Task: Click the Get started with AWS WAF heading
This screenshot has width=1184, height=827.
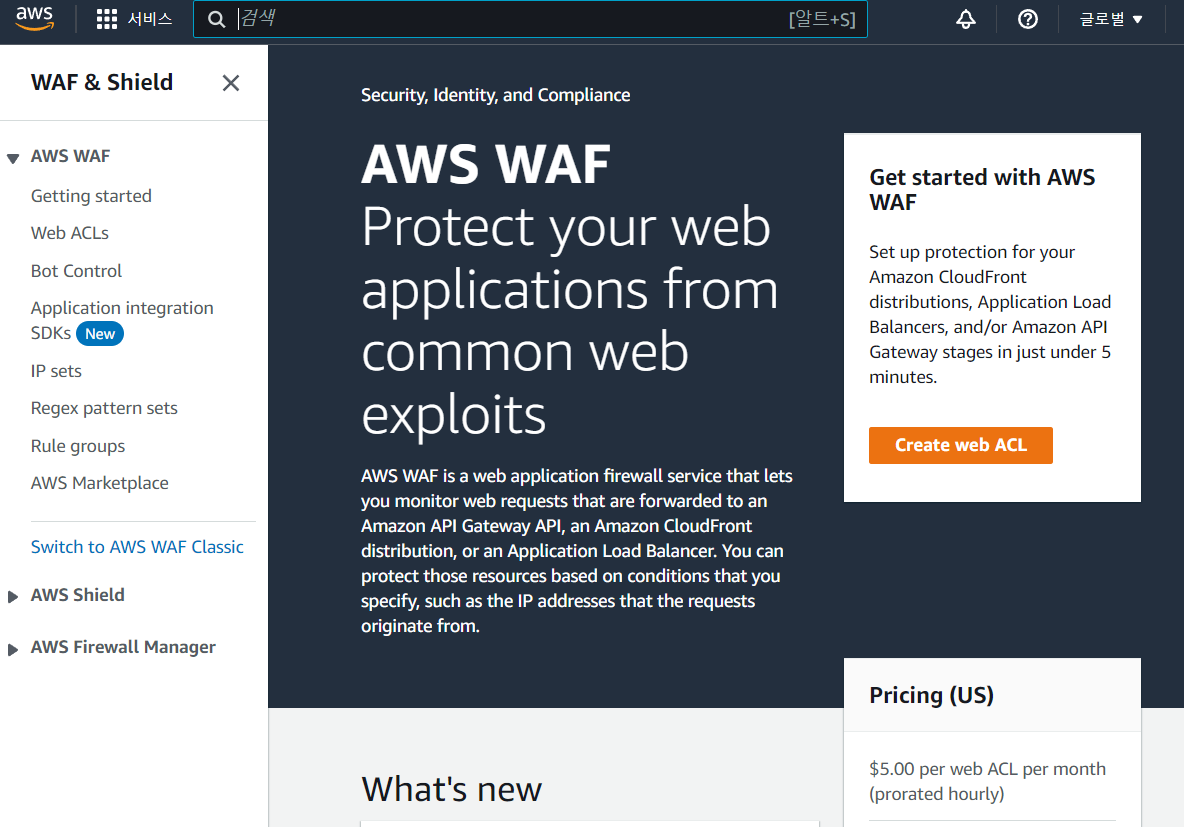Action: [982, 190]
